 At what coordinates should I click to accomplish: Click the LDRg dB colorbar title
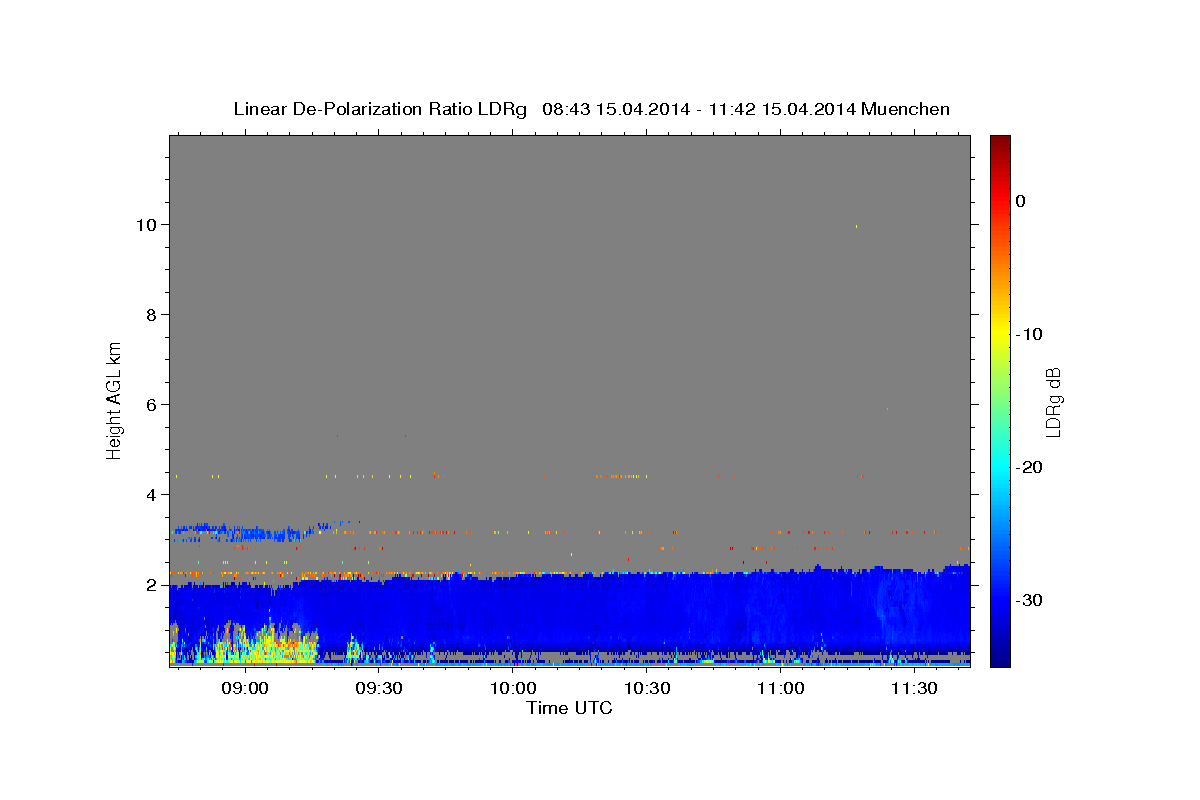click(x=1053, y=402)
